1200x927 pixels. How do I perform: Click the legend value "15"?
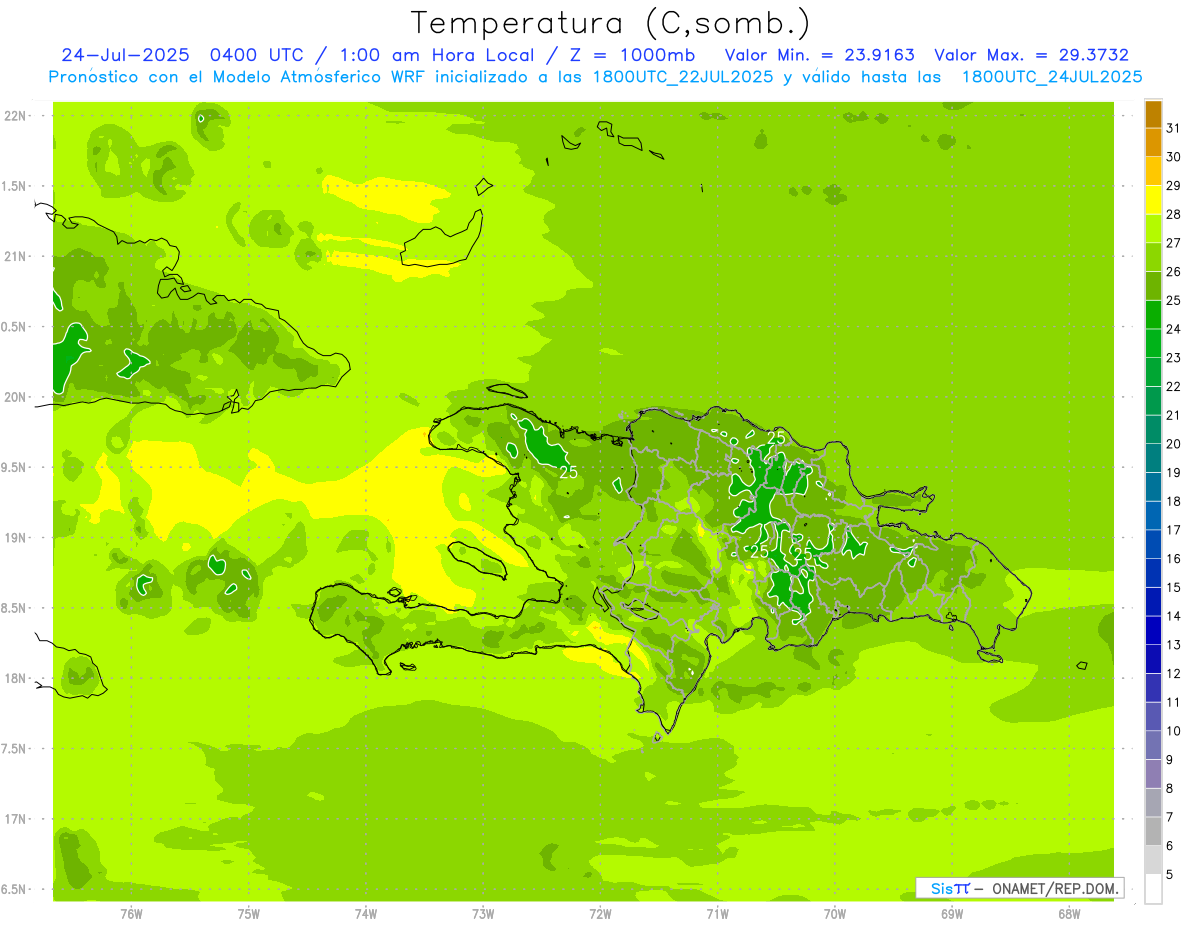(x=1174, y=587)
